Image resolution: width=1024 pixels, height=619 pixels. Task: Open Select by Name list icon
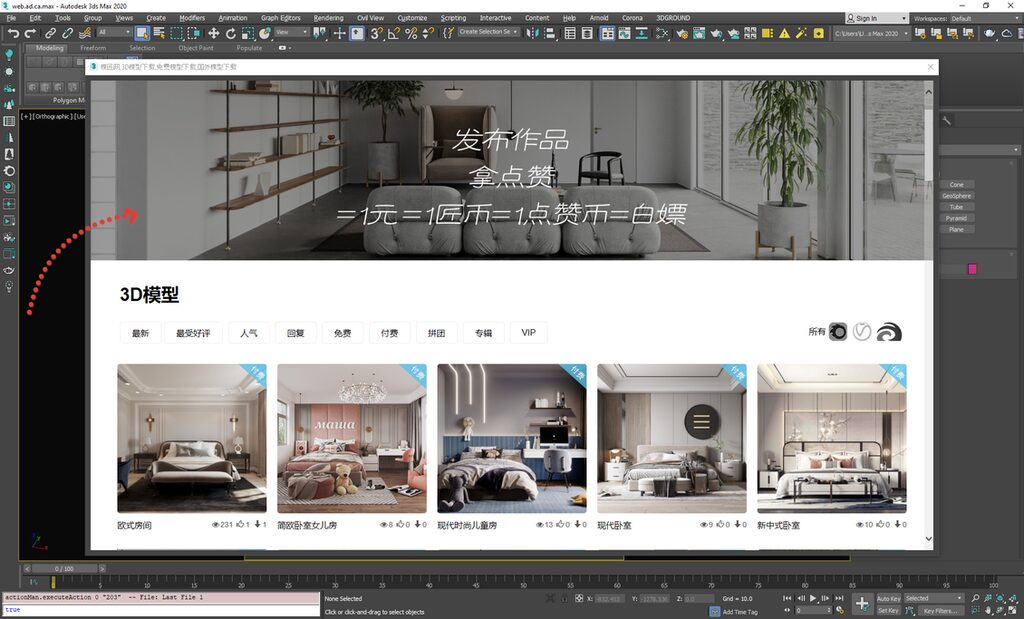click(159, 33)
